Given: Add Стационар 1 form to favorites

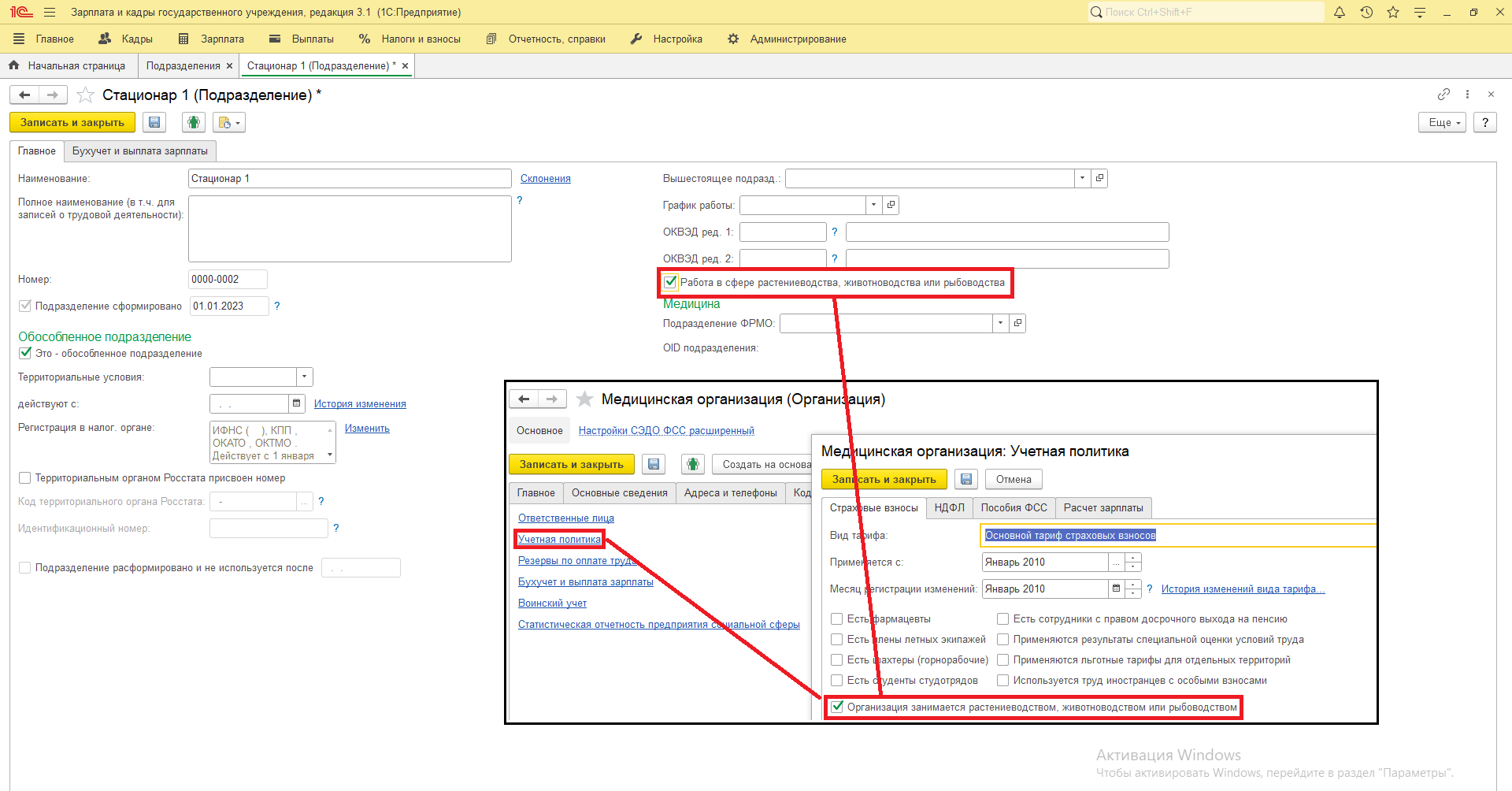Looking at the screenshot, I should point(86,95).
